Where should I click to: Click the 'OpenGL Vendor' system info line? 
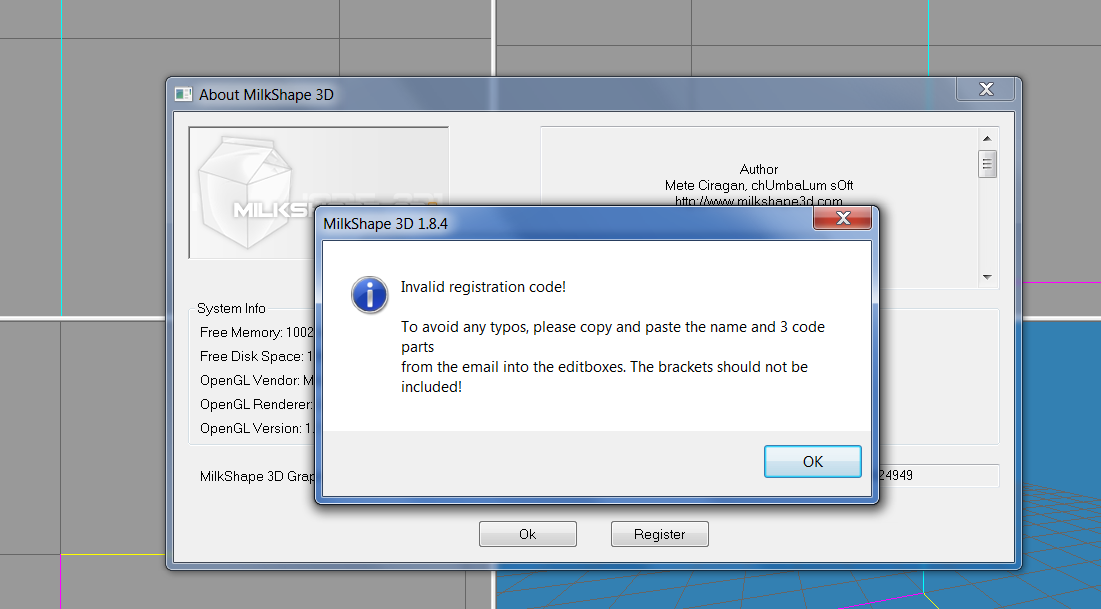[x=256, y=380]
